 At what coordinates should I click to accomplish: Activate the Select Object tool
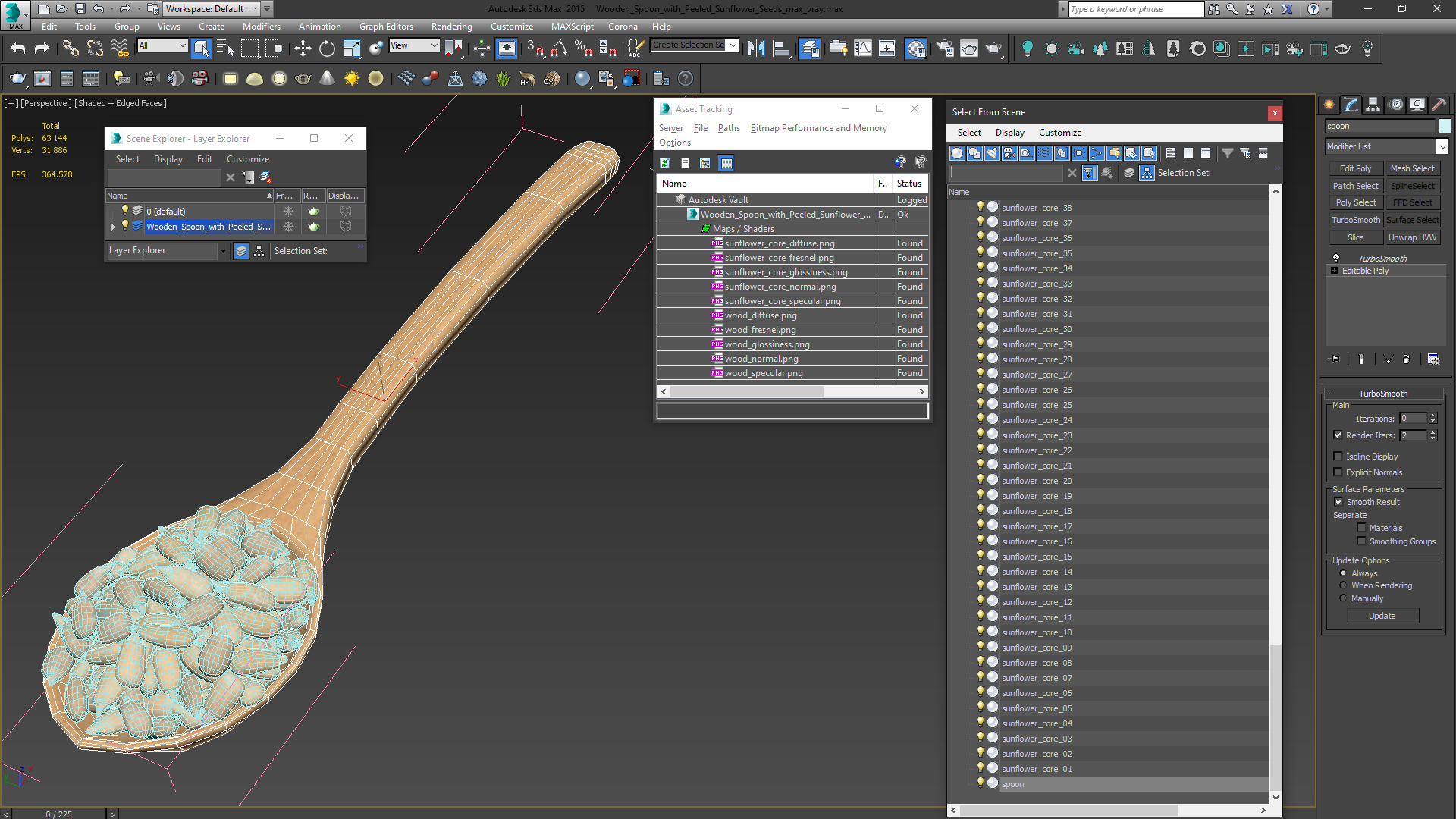point(201,49)
